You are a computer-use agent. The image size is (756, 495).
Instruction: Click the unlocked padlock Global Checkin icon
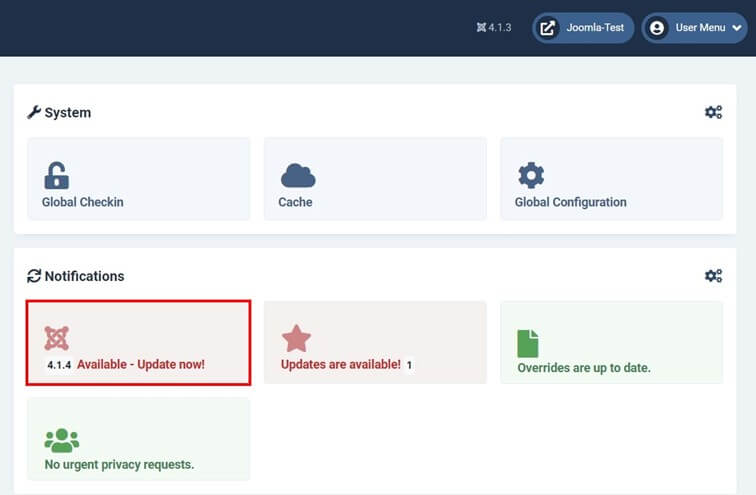click(x=56, y=175)
